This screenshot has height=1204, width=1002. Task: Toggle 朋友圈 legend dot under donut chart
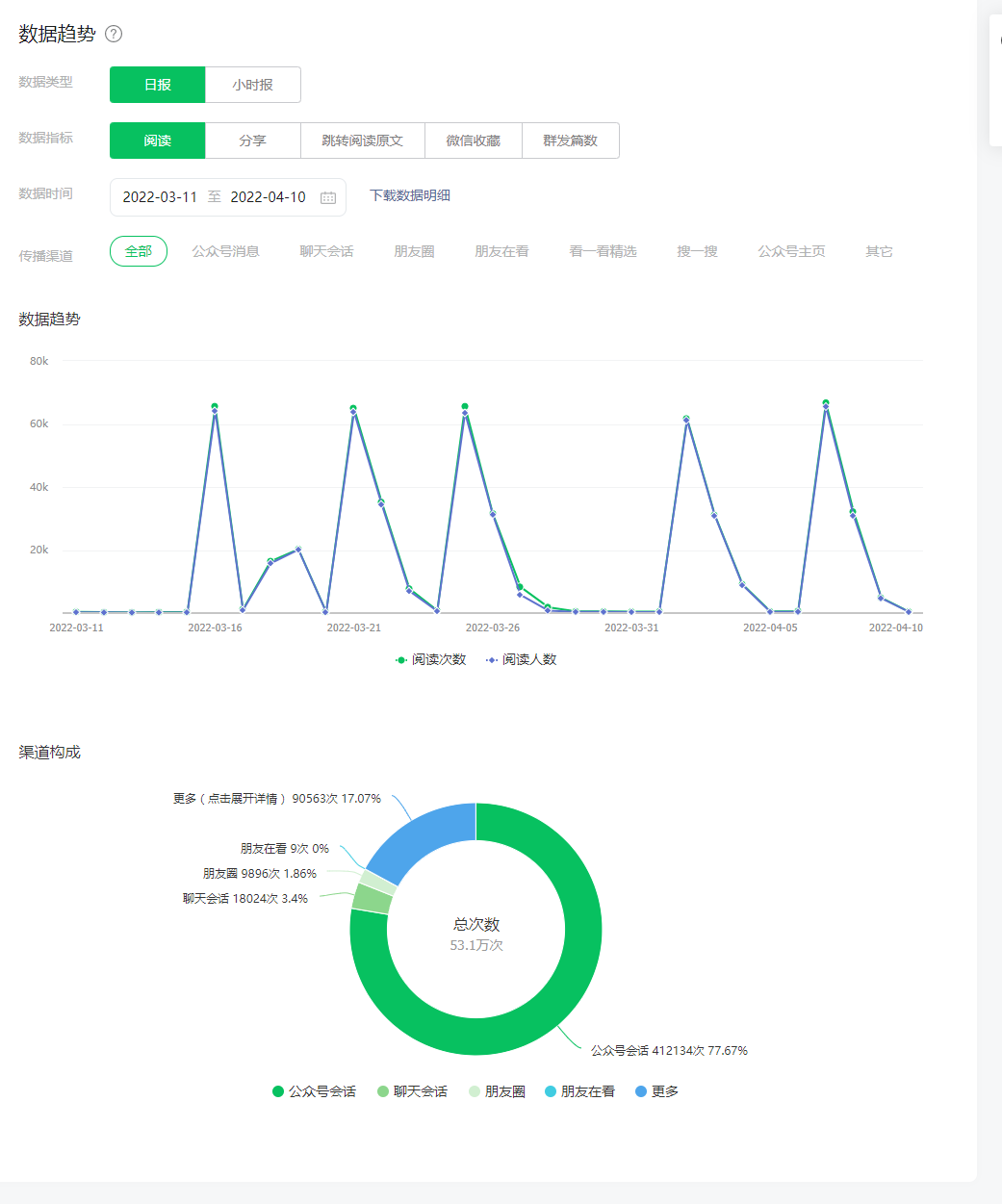475,1091
